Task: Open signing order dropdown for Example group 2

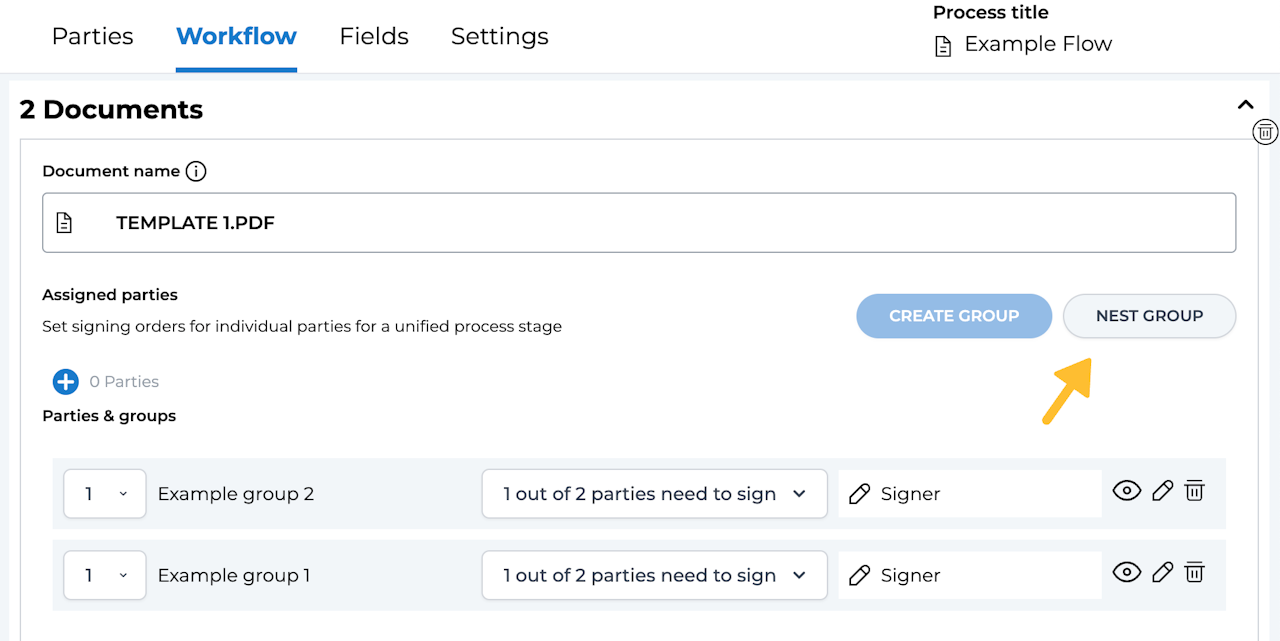Action: [105, 494]
